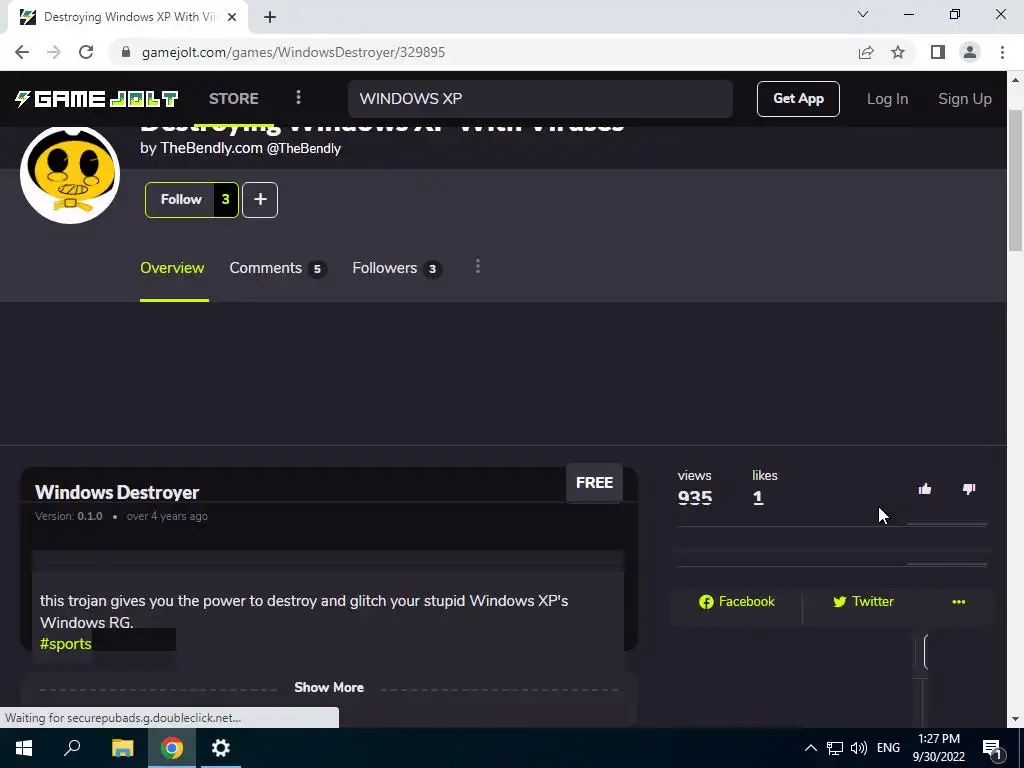Image resolution: width=1024 pixels, height=768 pixels.
Task: Select the Overview tab
Action: (x=172, y=268)
